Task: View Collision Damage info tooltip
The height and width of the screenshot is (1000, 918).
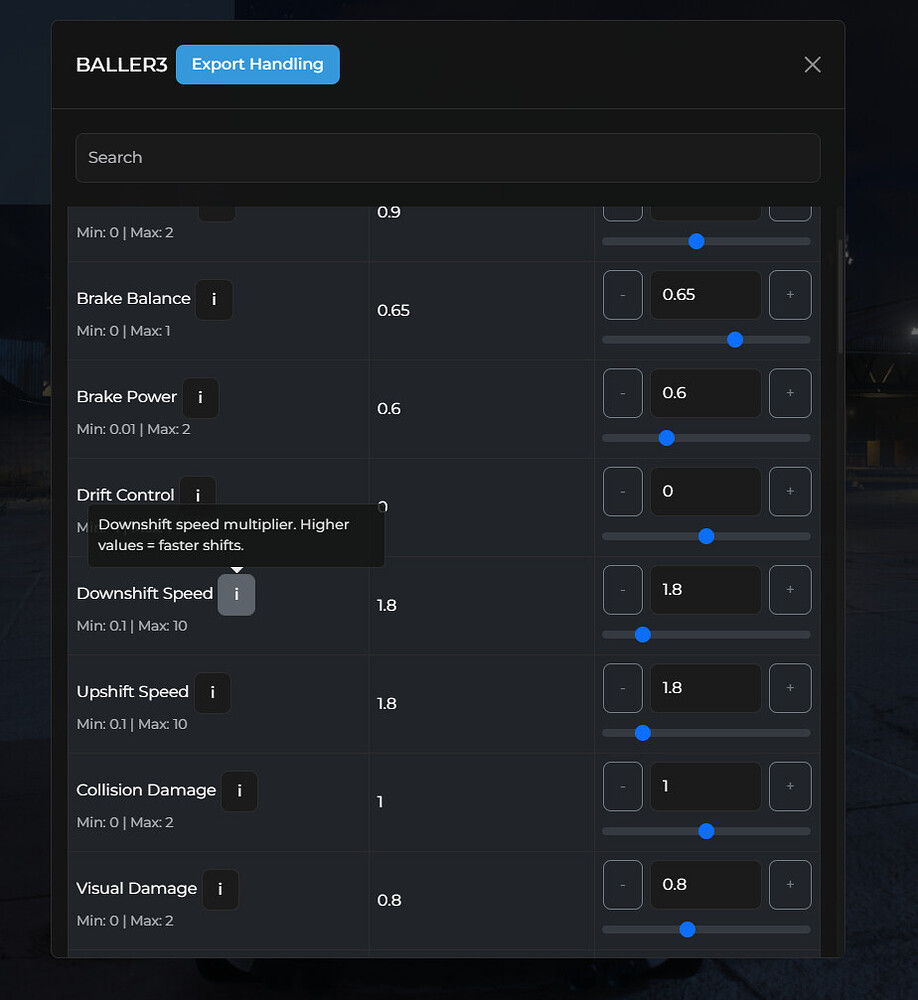Action: pyautogui.click(x=239, y=790)
